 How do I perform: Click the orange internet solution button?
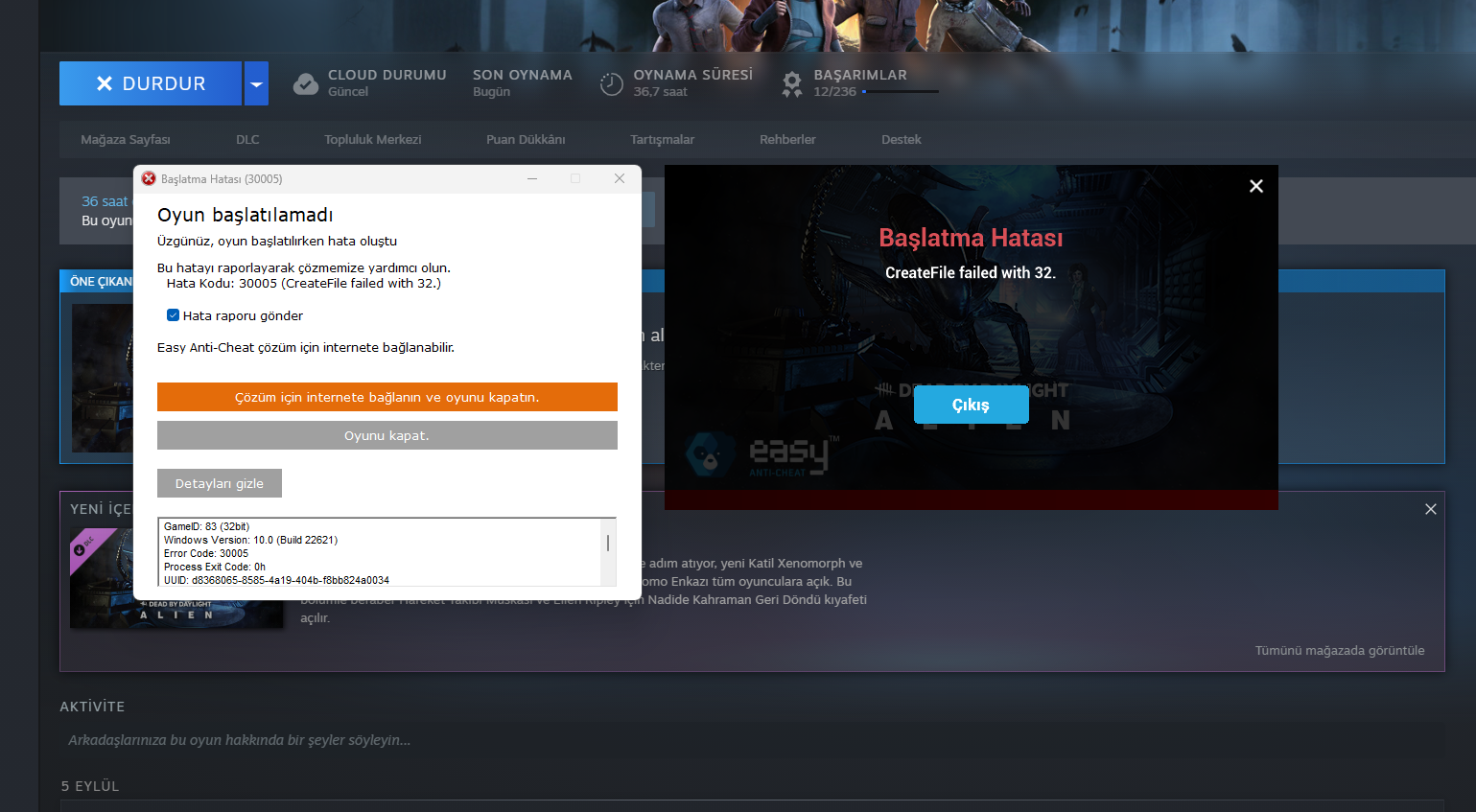pos(387,397)
